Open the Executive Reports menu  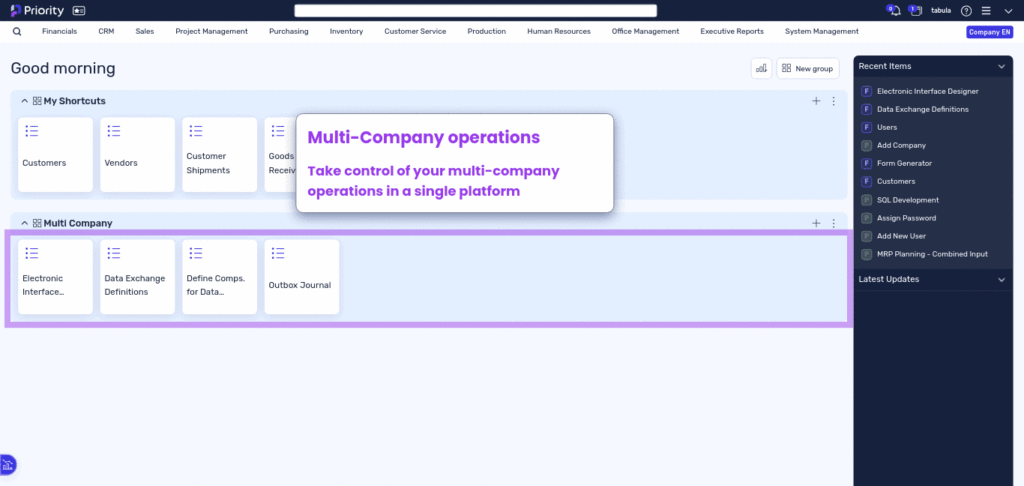(x=732, y=31)
